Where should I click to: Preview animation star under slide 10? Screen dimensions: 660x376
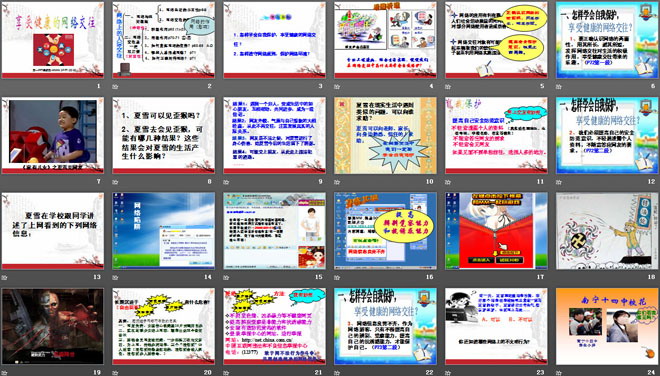[337, 182]
